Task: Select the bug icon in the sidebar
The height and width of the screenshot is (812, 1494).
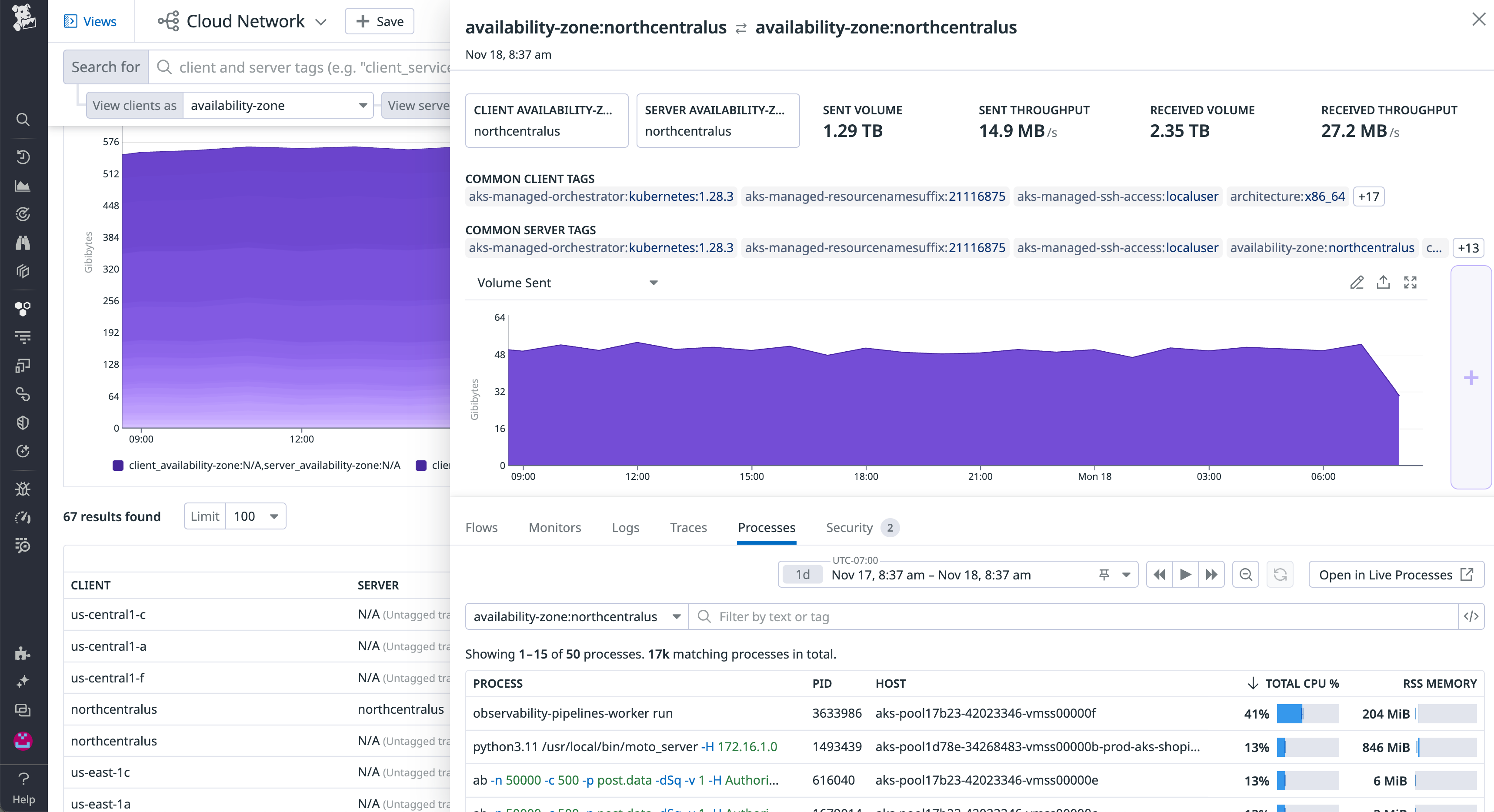Action: (23, 489)
